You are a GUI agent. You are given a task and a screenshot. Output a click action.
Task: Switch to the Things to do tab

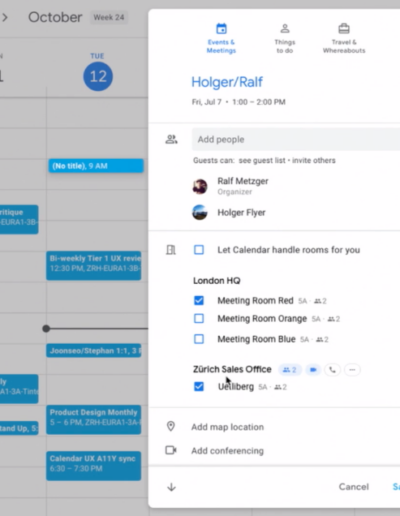pos(285,38)
